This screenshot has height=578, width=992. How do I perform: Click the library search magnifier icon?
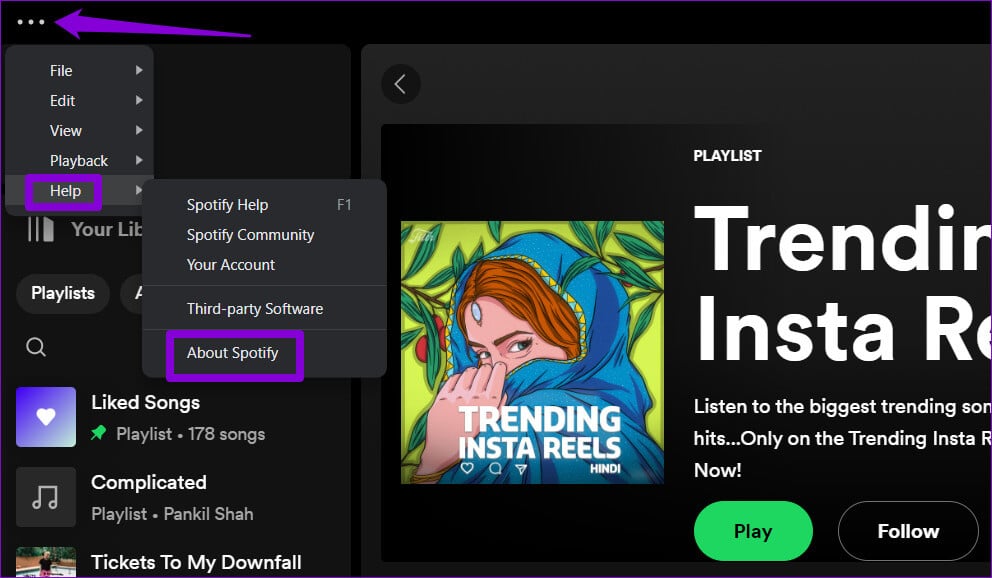click(36, 347)
